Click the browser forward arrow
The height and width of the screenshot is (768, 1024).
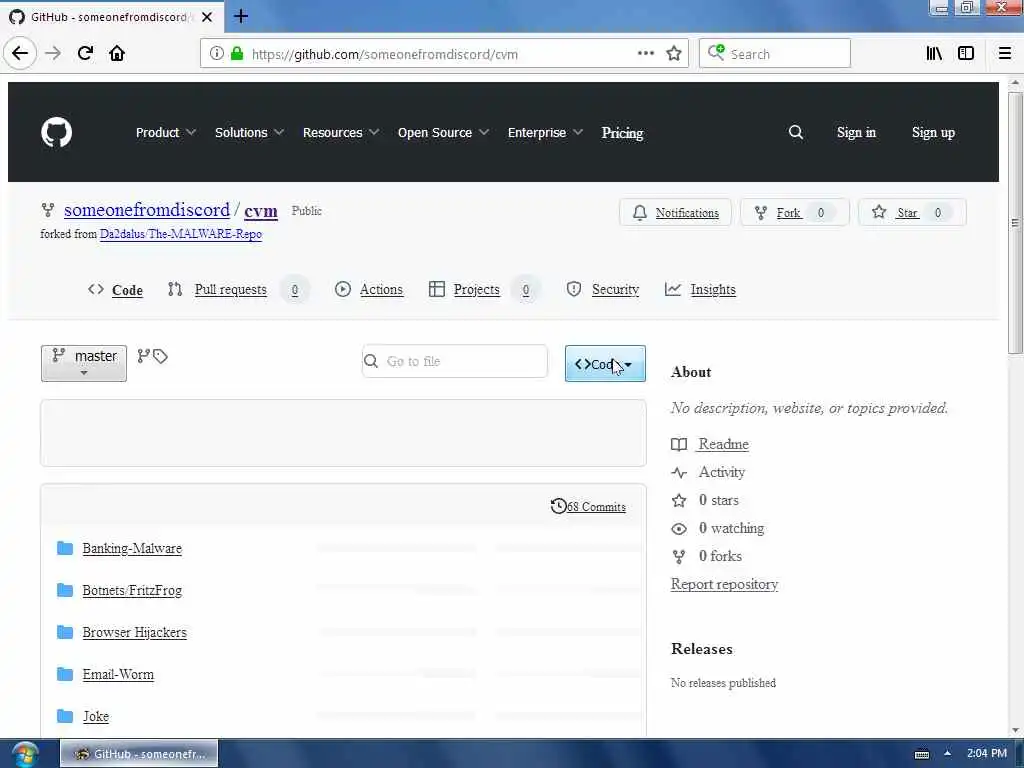click(x=53, y=53)
